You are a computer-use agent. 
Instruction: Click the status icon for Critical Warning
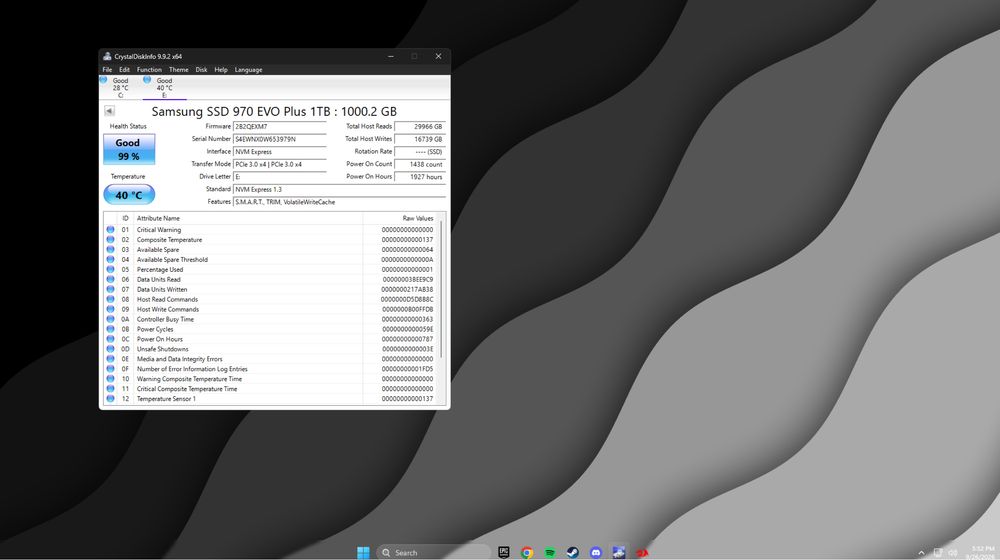click(110, 230)
